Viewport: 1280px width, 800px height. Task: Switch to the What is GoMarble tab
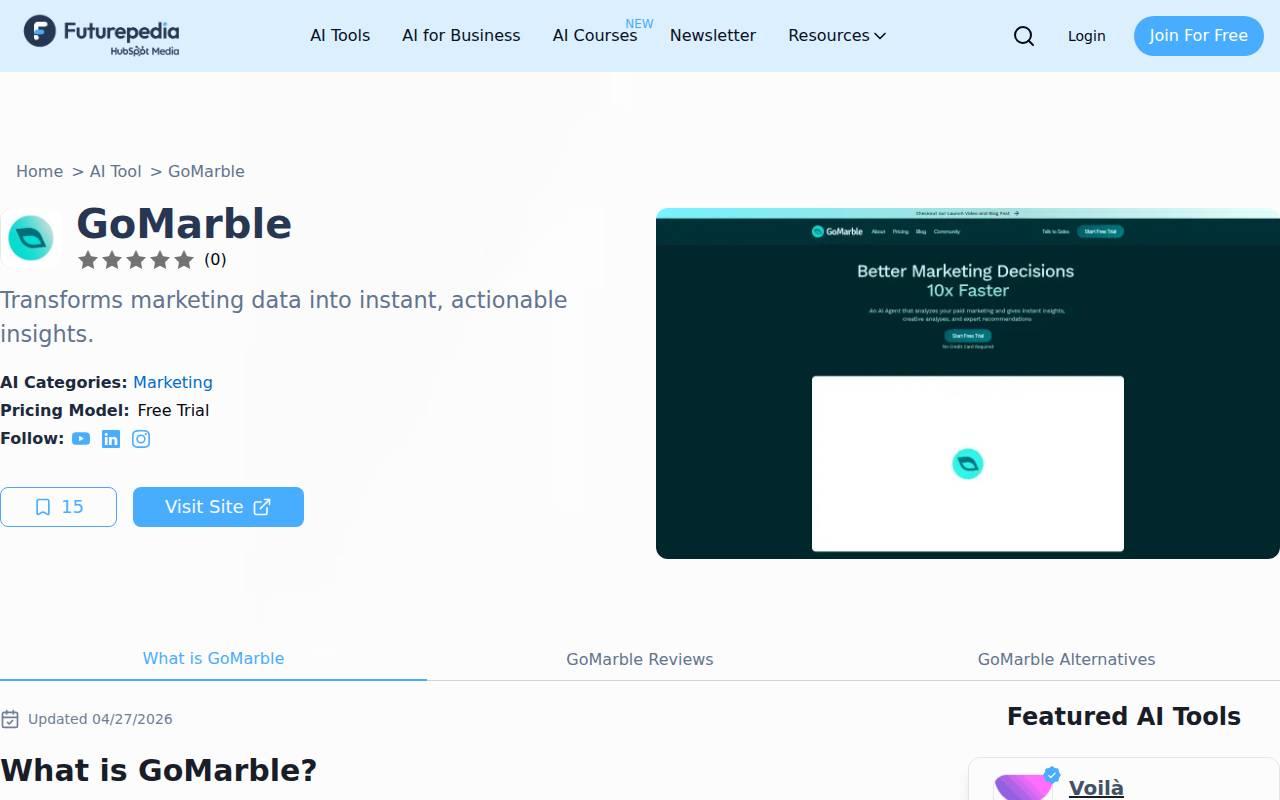pyautogui.click(x=213, y=659)
